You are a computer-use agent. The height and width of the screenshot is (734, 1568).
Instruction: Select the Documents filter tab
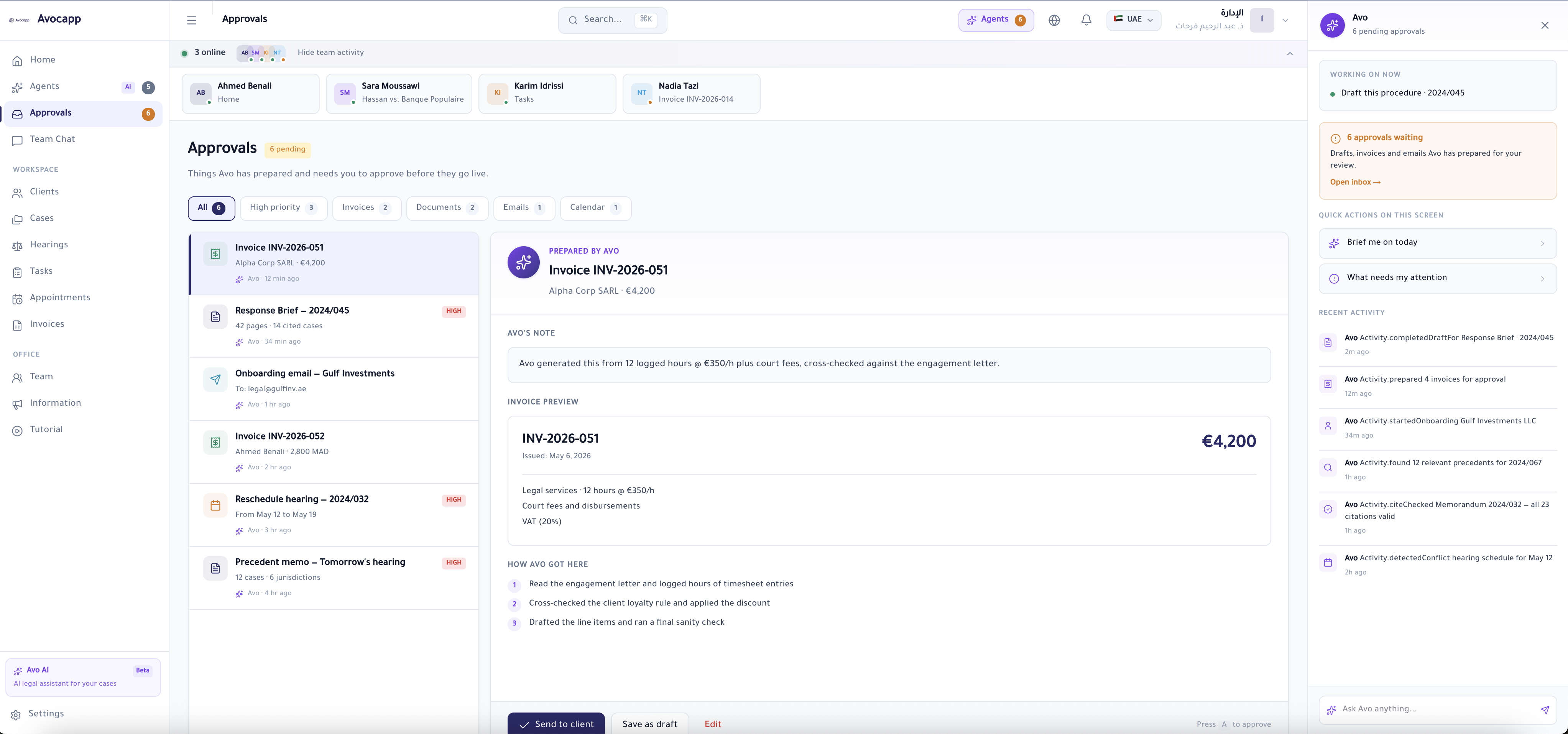click(447, 208)
